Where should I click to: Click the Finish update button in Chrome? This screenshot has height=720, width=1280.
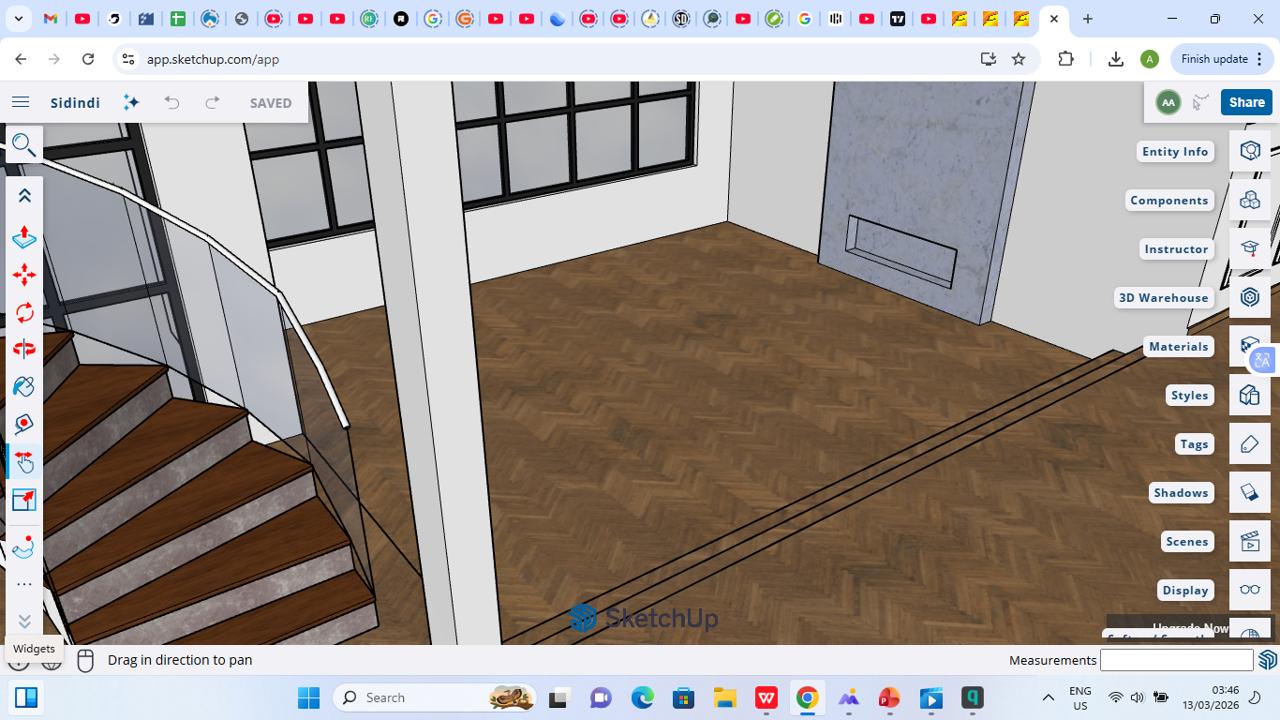(1222, 59)
